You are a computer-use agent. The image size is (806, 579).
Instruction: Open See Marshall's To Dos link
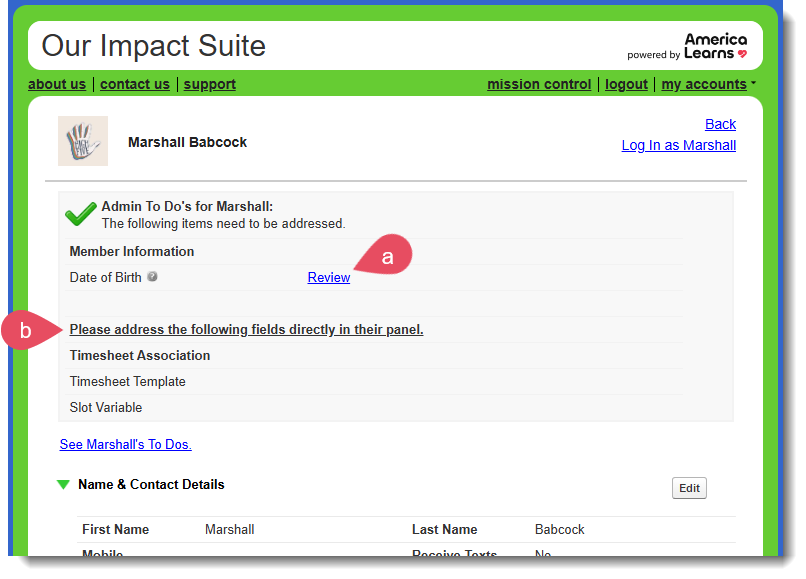(x=125, y=444)
